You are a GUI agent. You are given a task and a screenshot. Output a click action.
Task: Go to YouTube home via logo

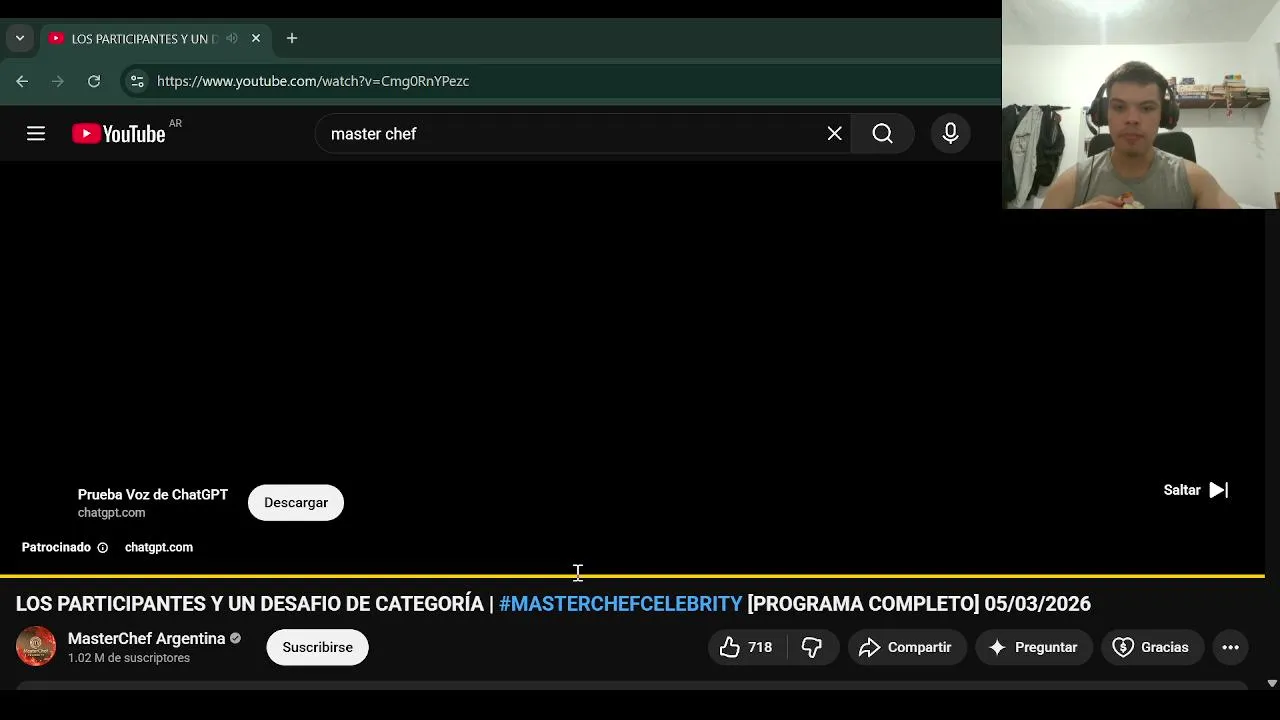click(119, 133)
